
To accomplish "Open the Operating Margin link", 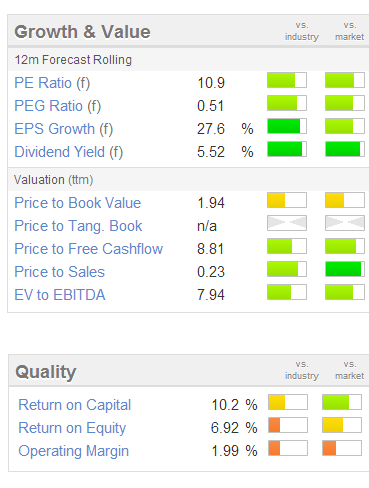I will [x=73, y=451].
